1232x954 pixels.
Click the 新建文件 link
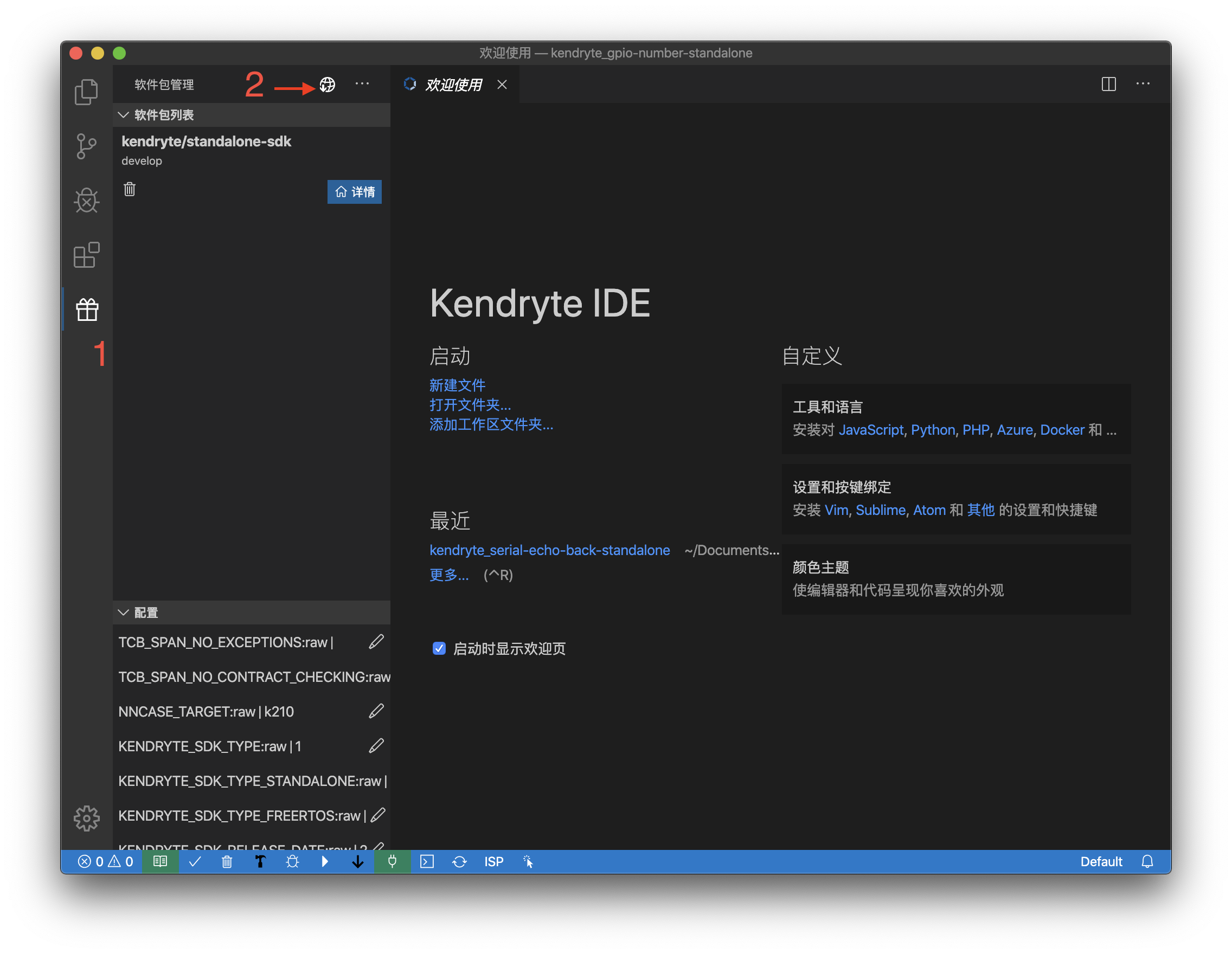[457, 385]
